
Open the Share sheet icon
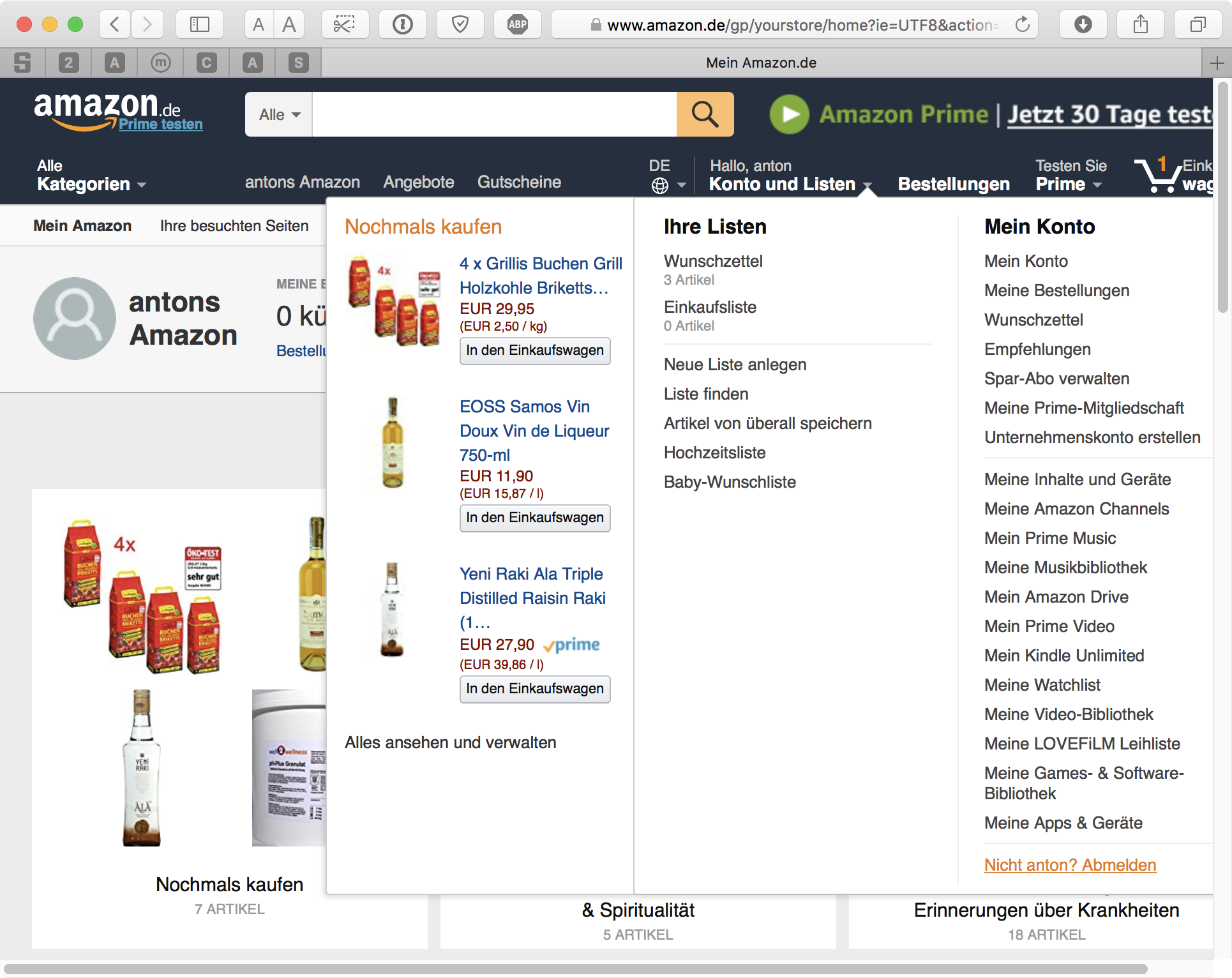pyautogui.click(x=1141, y=25)
